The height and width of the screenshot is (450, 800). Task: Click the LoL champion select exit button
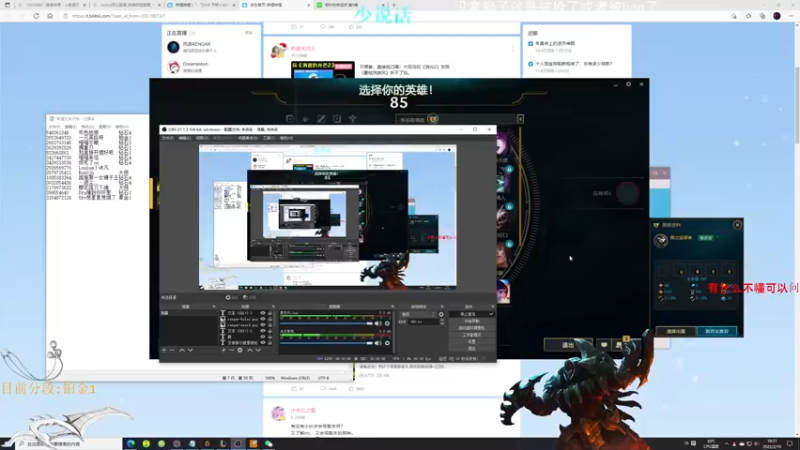[568, 345]
